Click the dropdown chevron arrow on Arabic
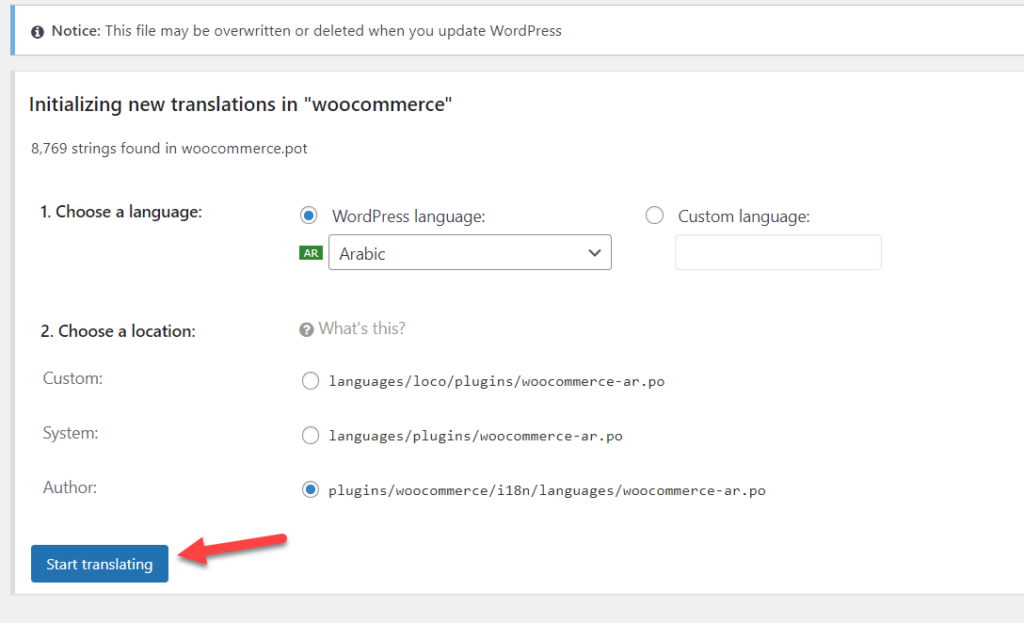 tap(594, 253)
